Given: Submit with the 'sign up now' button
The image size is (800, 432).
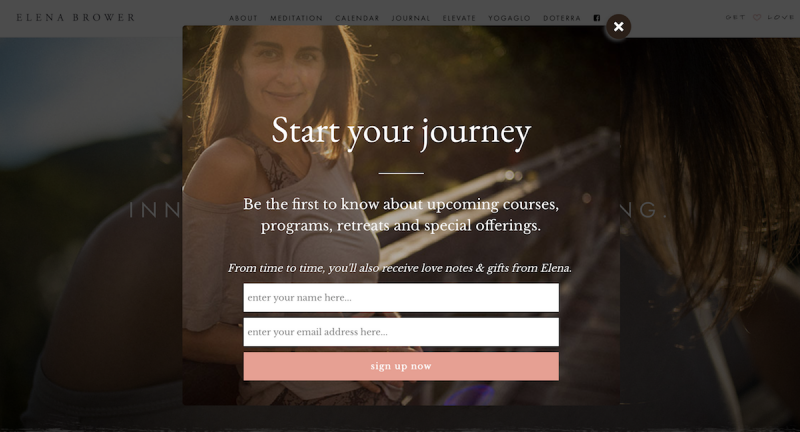Looking at the screenshot, I should (x=401, y=366).
